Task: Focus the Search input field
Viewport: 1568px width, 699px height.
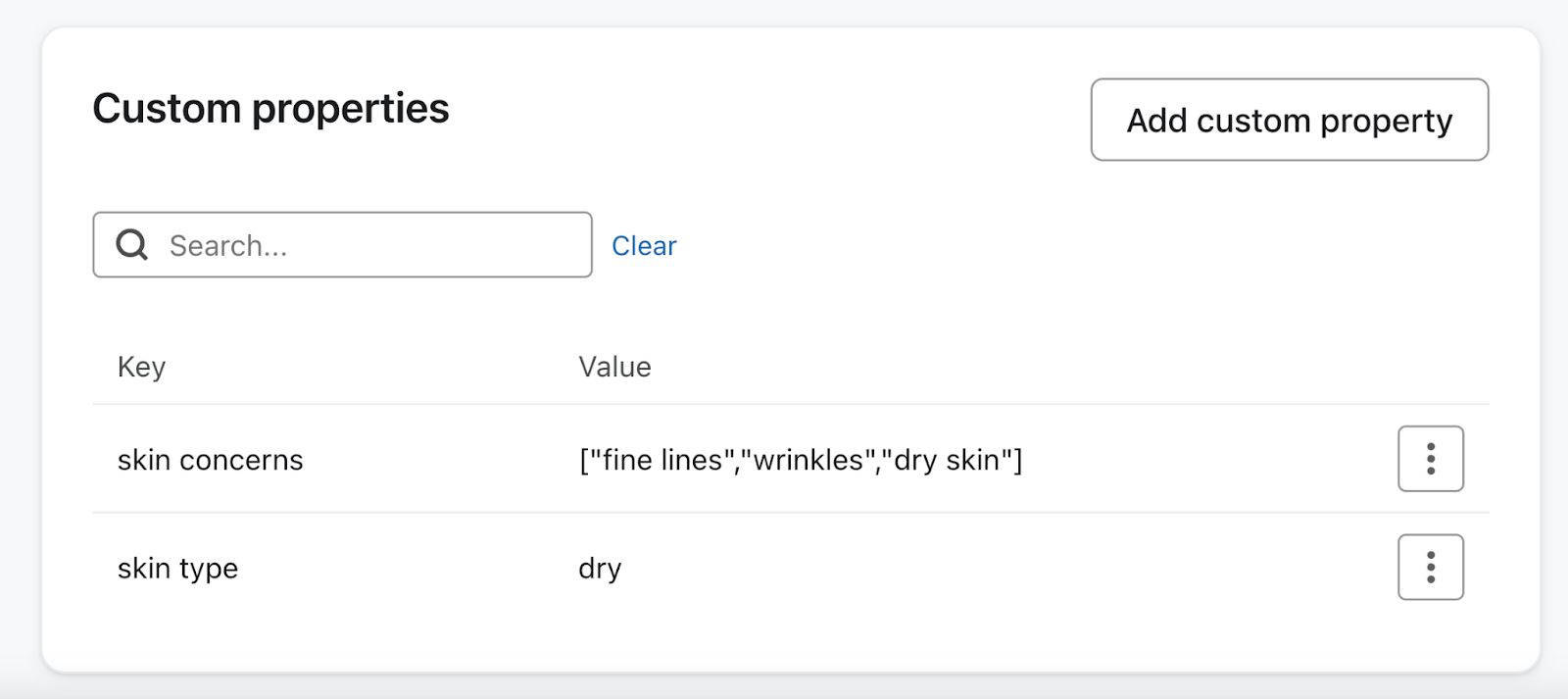Action: (x=372, y=245)
